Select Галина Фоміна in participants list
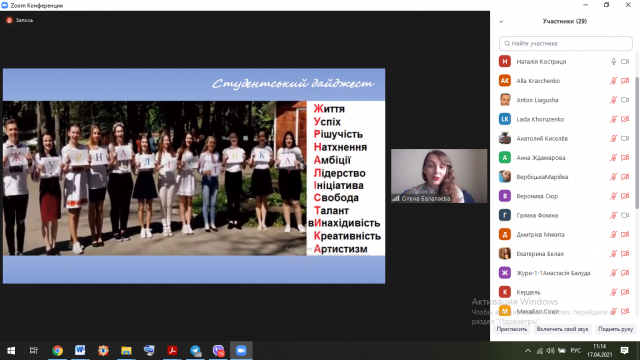The width and height of the screenshot is (640, 360). [565, 215]
